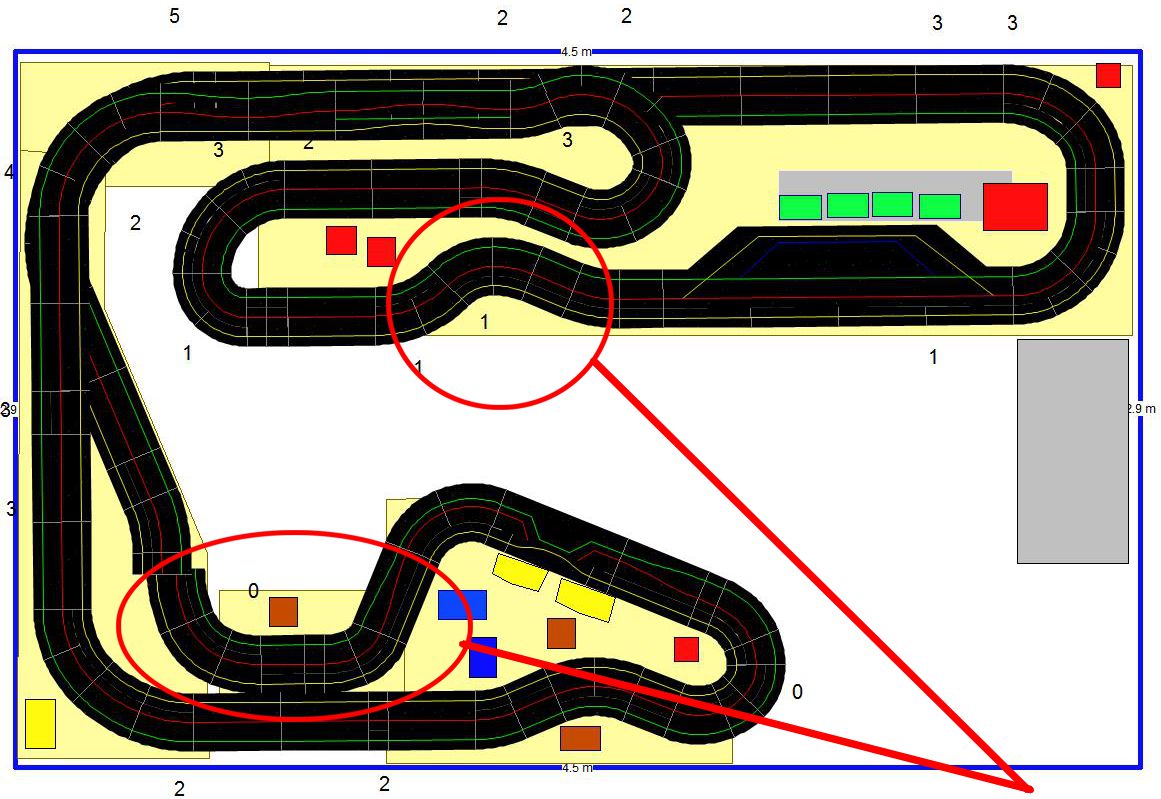Screen dimensions: 1161x799
Task: Select the number 4 on the left border
Action: pyautogui.click(x=9, y=172)
